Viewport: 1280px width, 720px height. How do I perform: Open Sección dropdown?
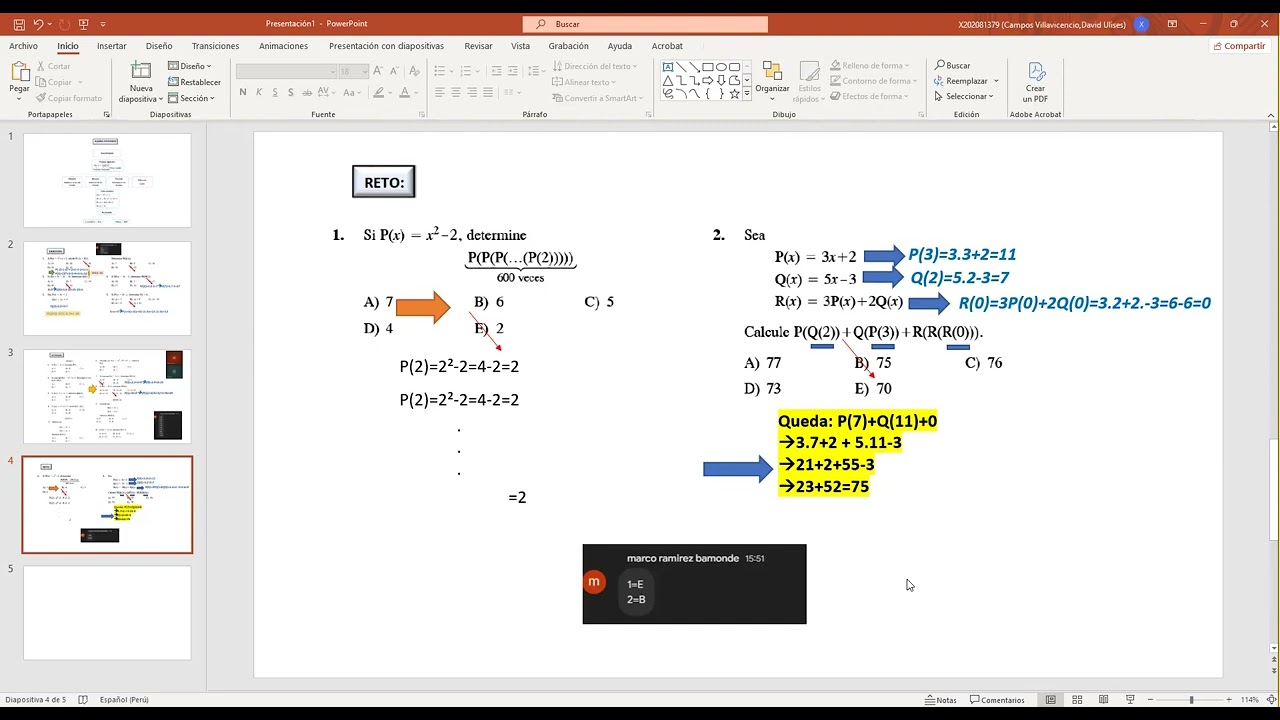click(192, 98)
